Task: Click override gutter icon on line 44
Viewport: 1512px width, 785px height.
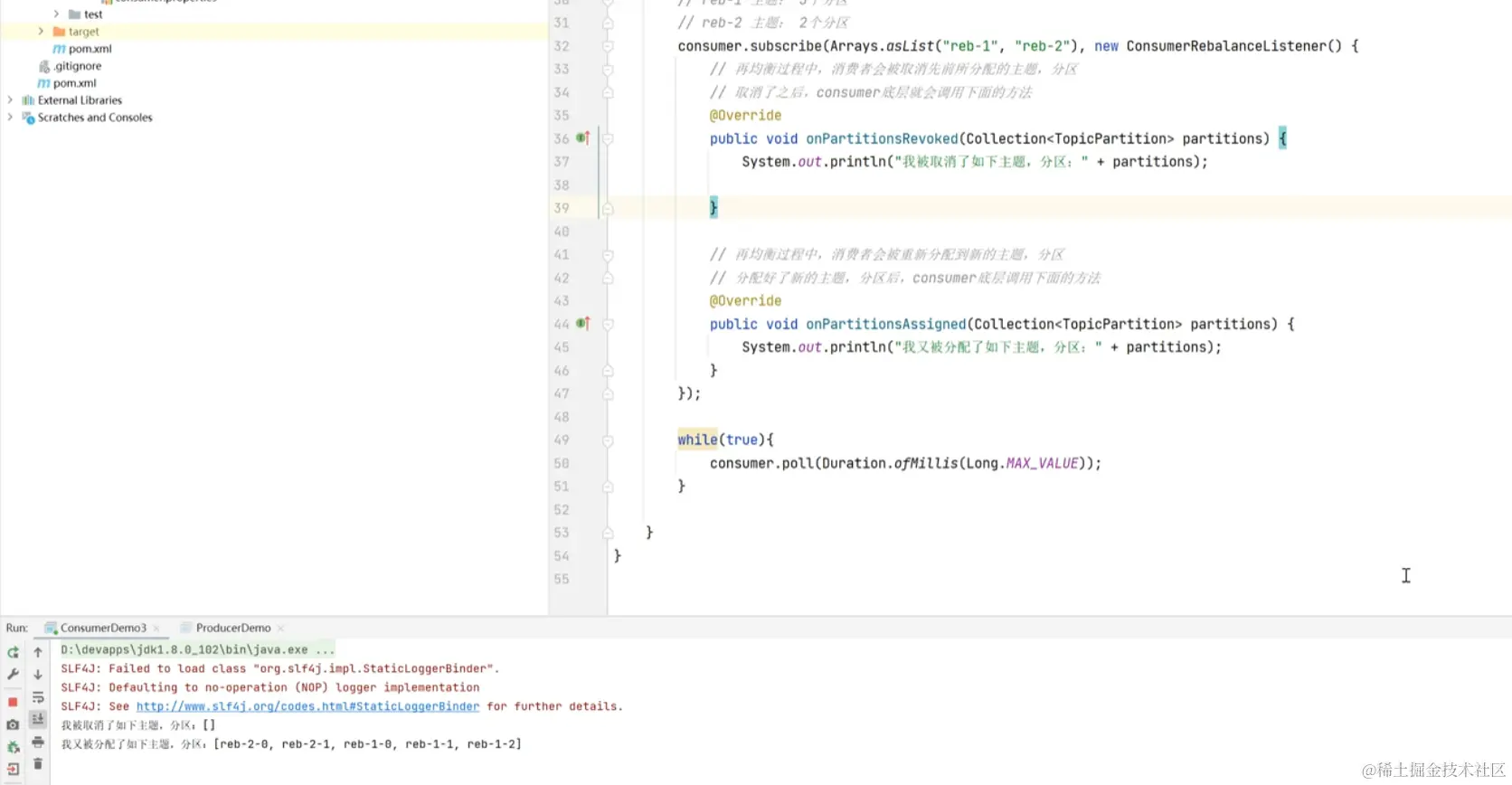Action: click(x=583, y=324)
